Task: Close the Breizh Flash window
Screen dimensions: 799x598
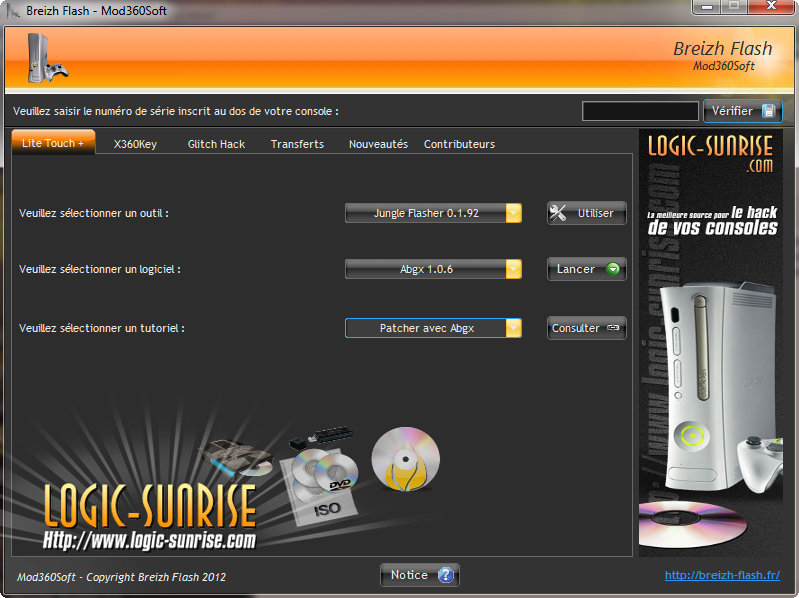Action: point(771,7)
